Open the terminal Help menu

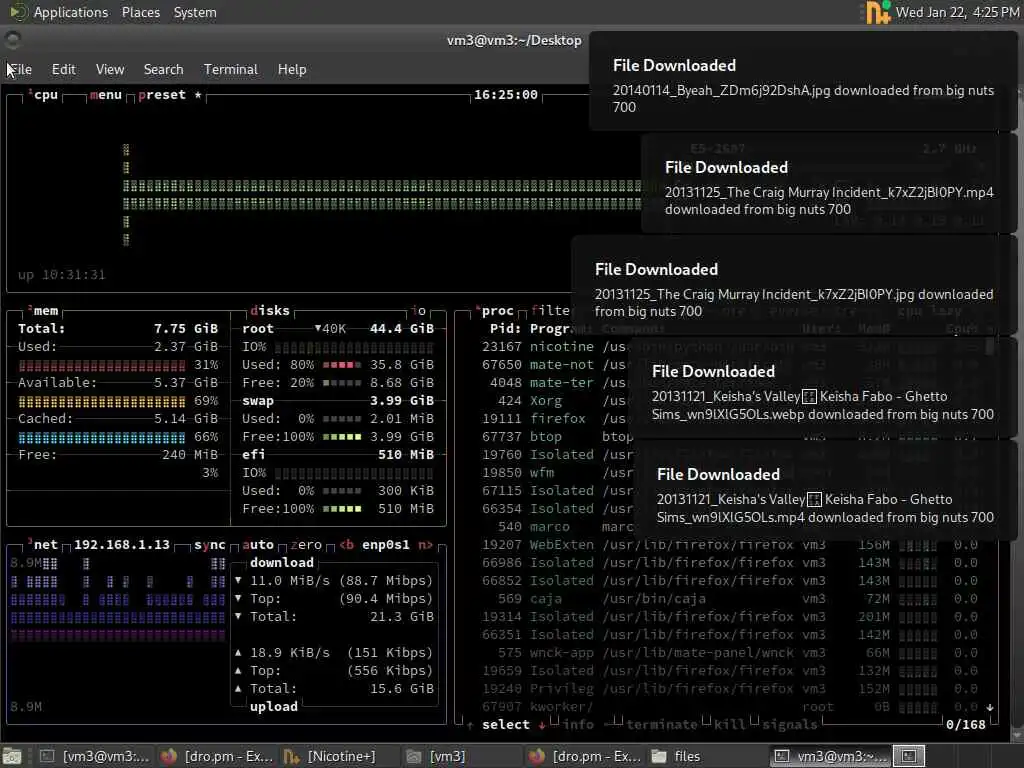point(291,69)
